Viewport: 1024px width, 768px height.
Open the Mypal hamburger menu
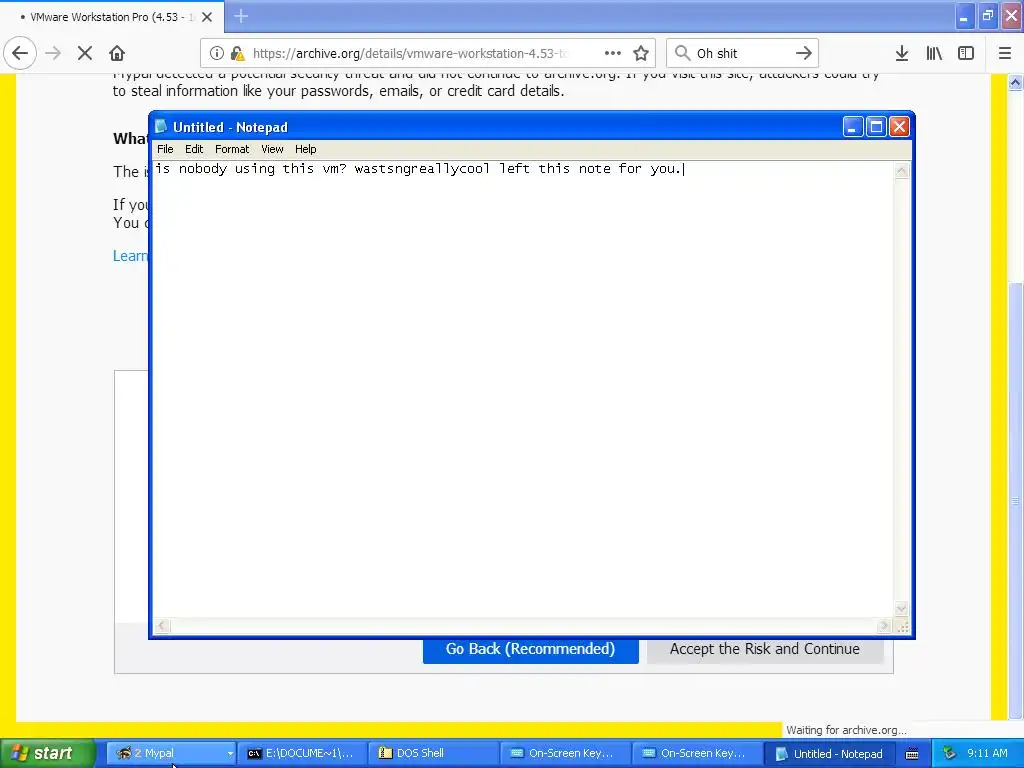[x=1005, y=53]
